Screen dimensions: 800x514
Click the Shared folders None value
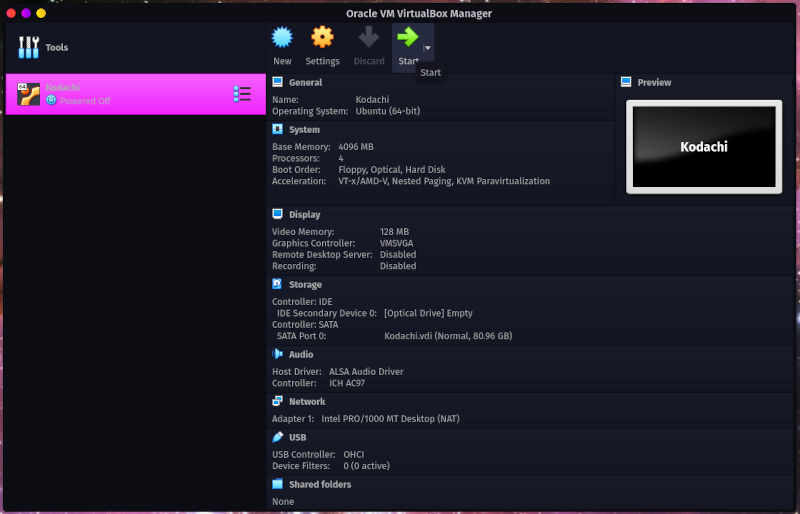(x=283, y=501)
